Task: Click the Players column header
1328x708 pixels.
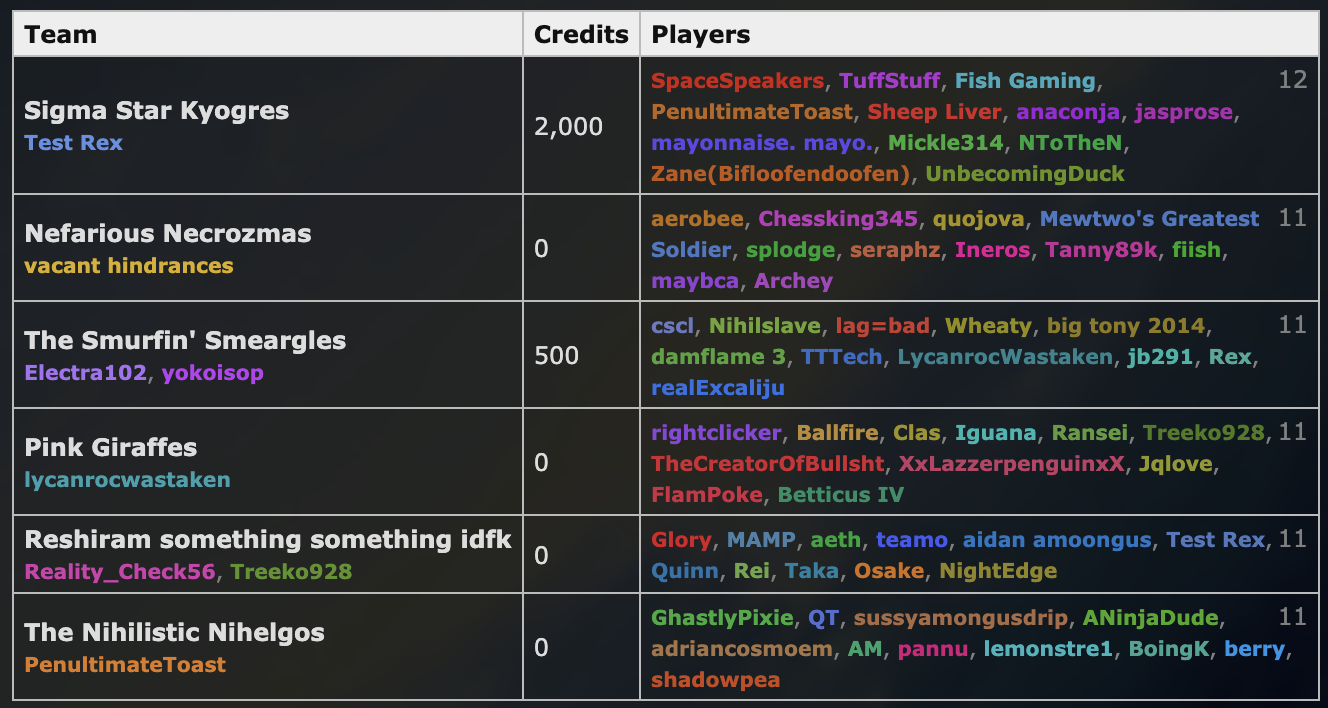Action: point(701,35)
